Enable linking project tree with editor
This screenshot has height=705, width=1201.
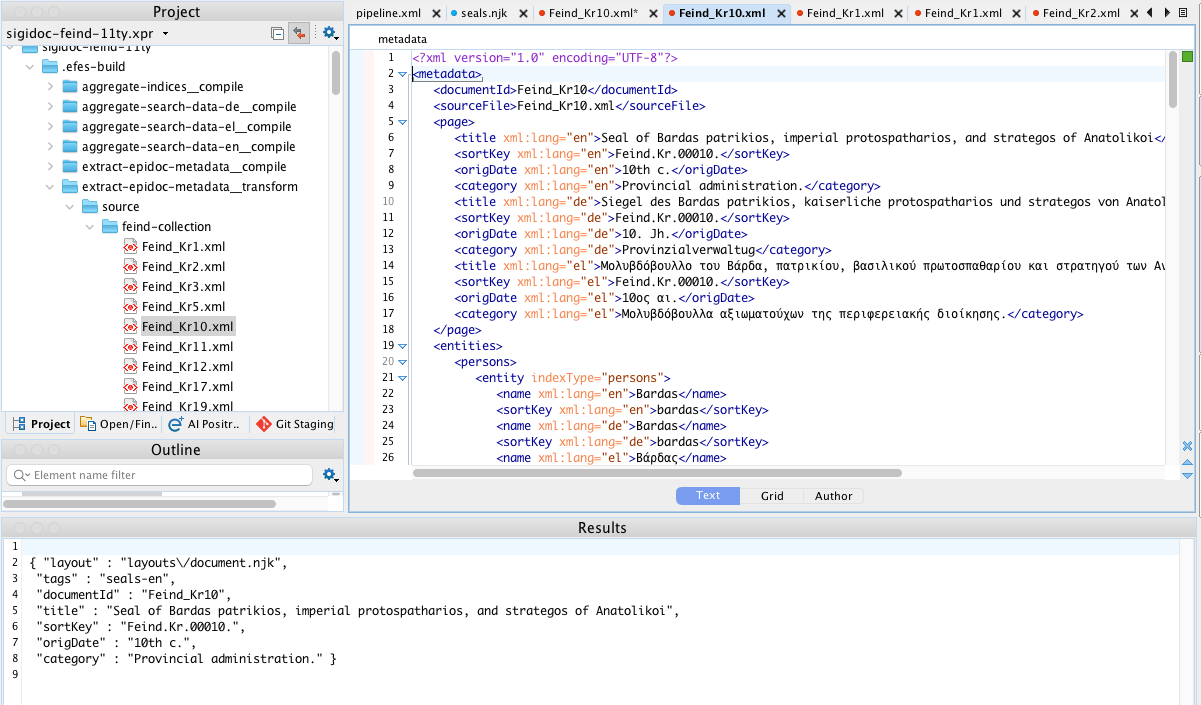click(x=299, y=32)
